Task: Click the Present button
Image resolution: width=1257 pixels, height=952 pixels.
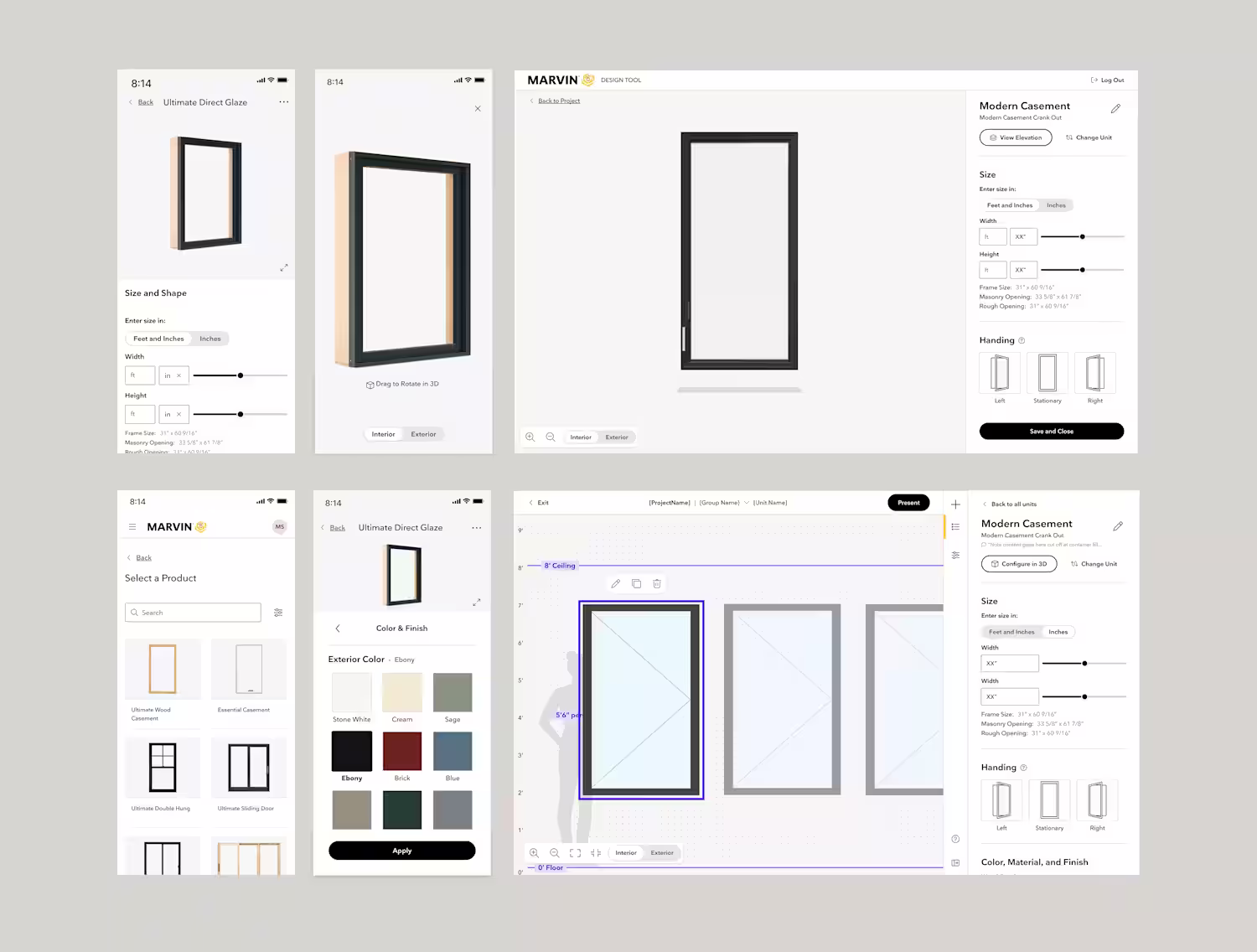Action: coord(908,503)
